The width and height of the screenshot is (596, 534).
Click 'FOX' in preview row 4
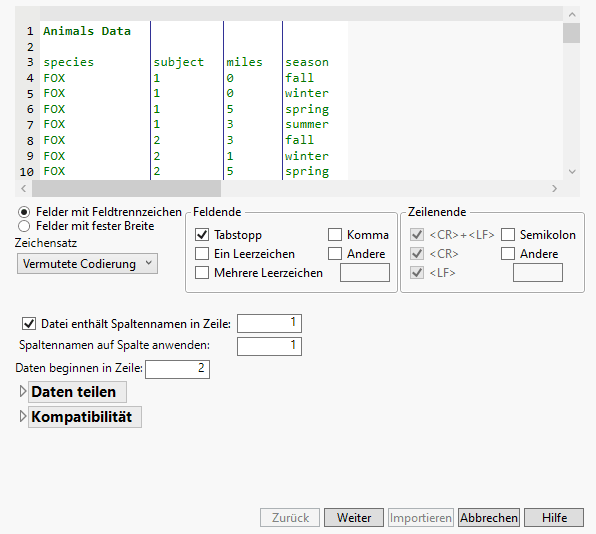click(54, 78)
